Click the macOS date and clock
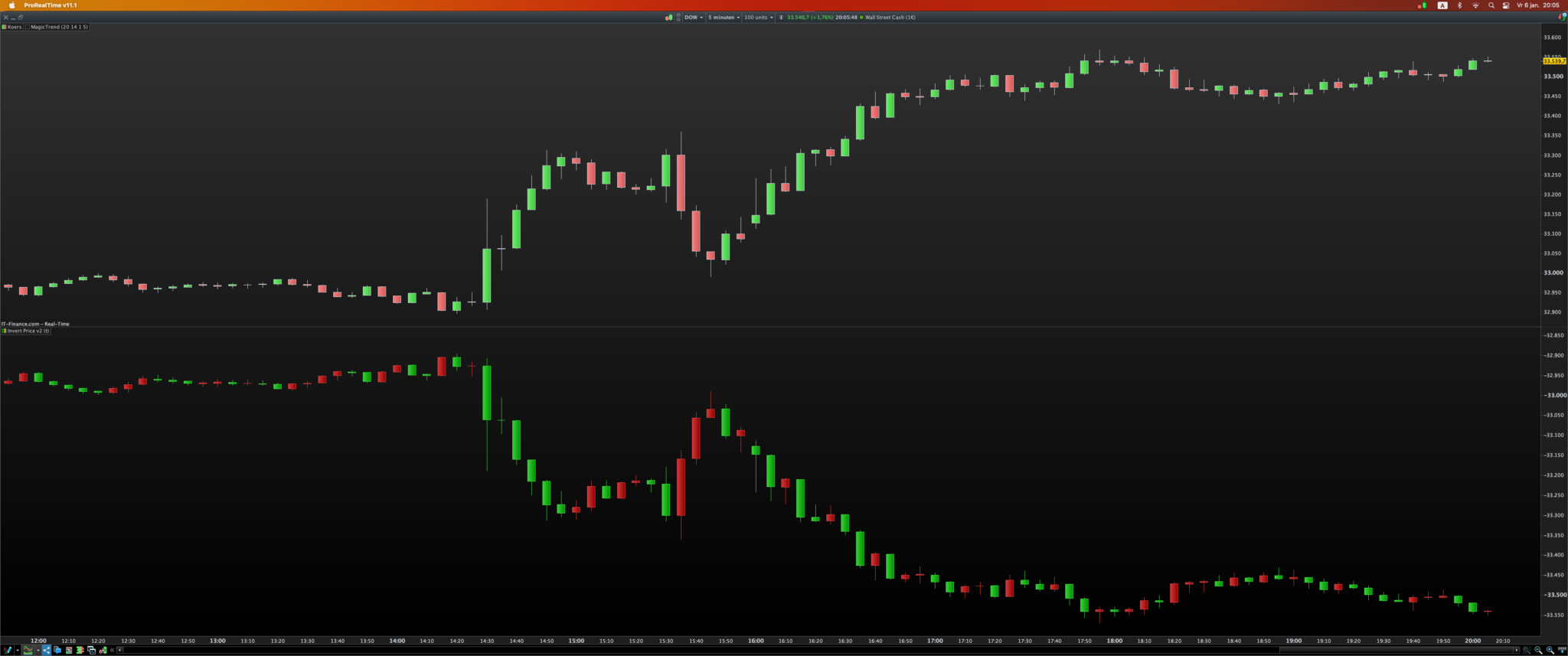This screenshot has height=656, width=1568. (x=1539, y=5)
